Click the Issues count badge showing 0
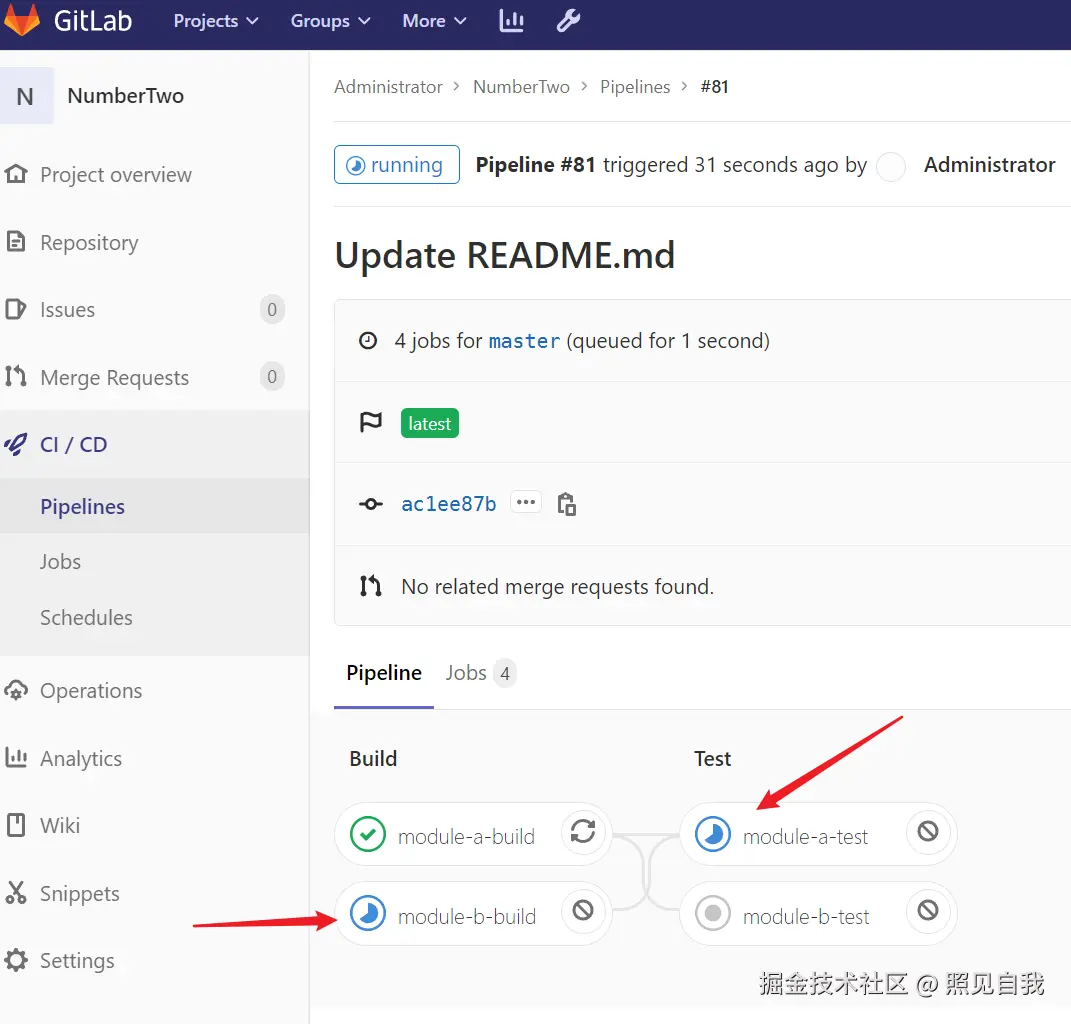 [x=272, y=309]
